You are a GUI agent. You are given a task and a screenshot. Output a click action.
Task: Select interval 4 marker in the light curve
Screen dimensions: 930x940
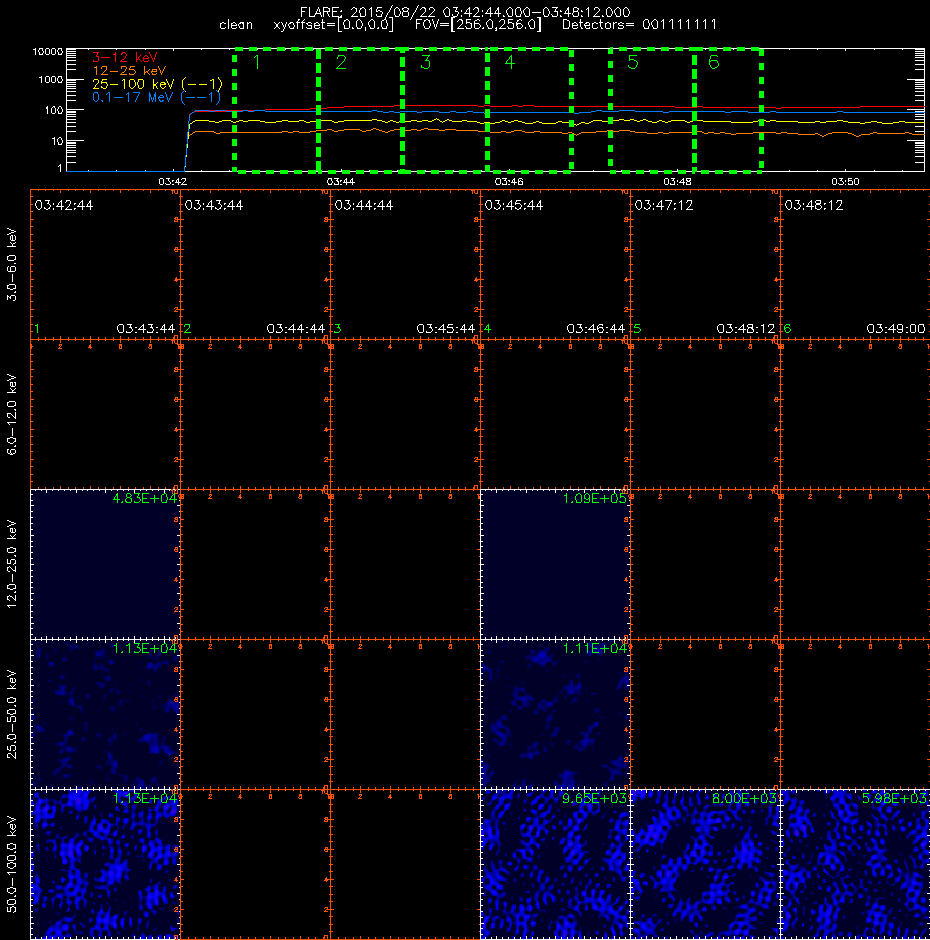[x=510, y=62]
